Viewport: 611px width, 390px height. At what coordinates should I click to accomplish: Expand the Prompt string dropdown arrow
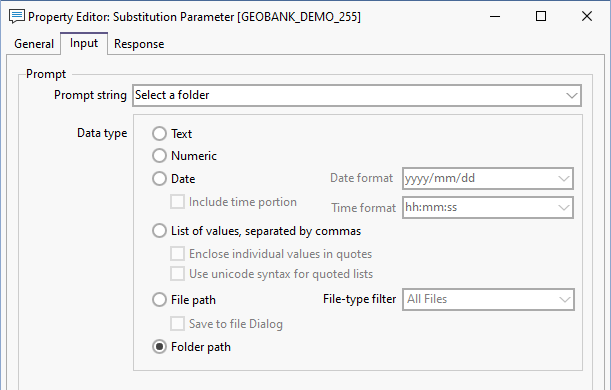coord(572,95)
